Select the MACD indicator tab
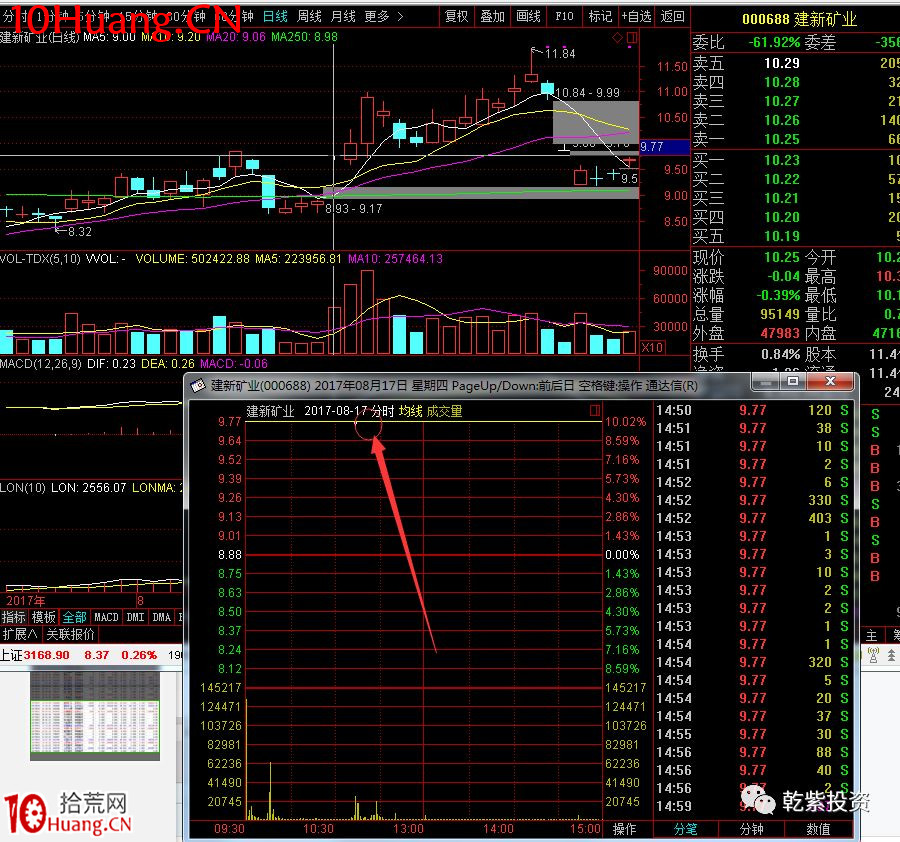The height and width of the screenshot is (842, 900). pos(106,617)
